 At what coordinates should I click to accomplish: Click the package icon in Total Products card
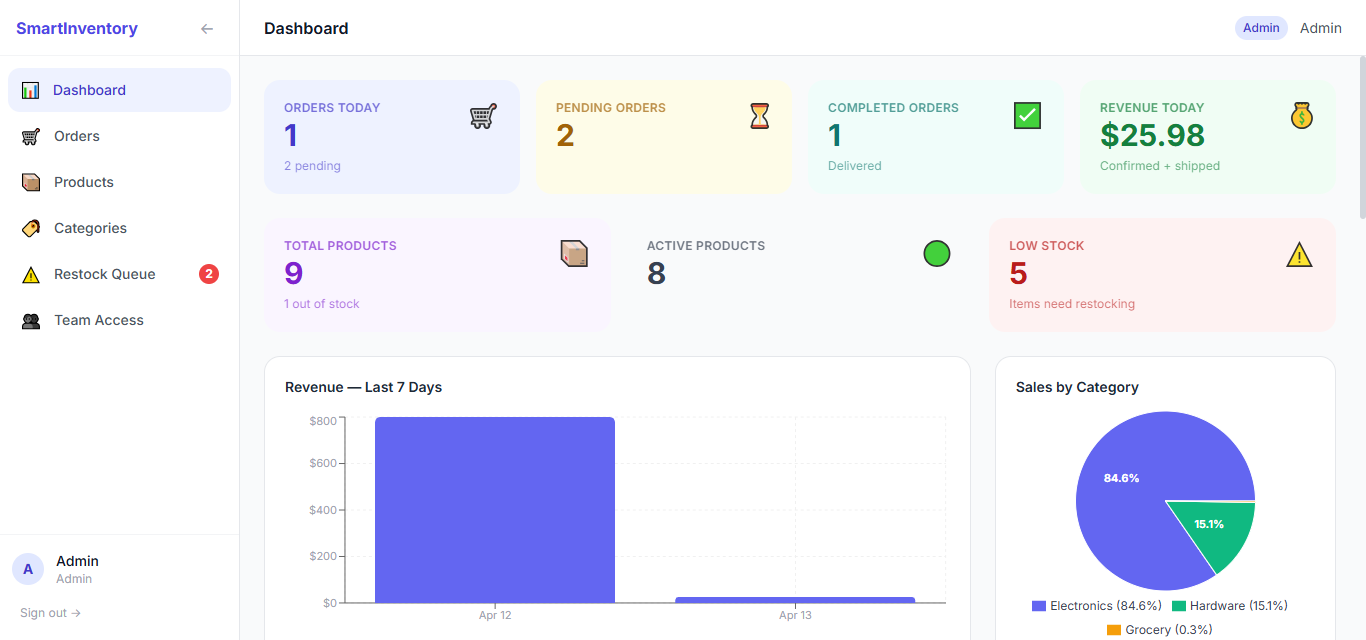coord(574,254)
